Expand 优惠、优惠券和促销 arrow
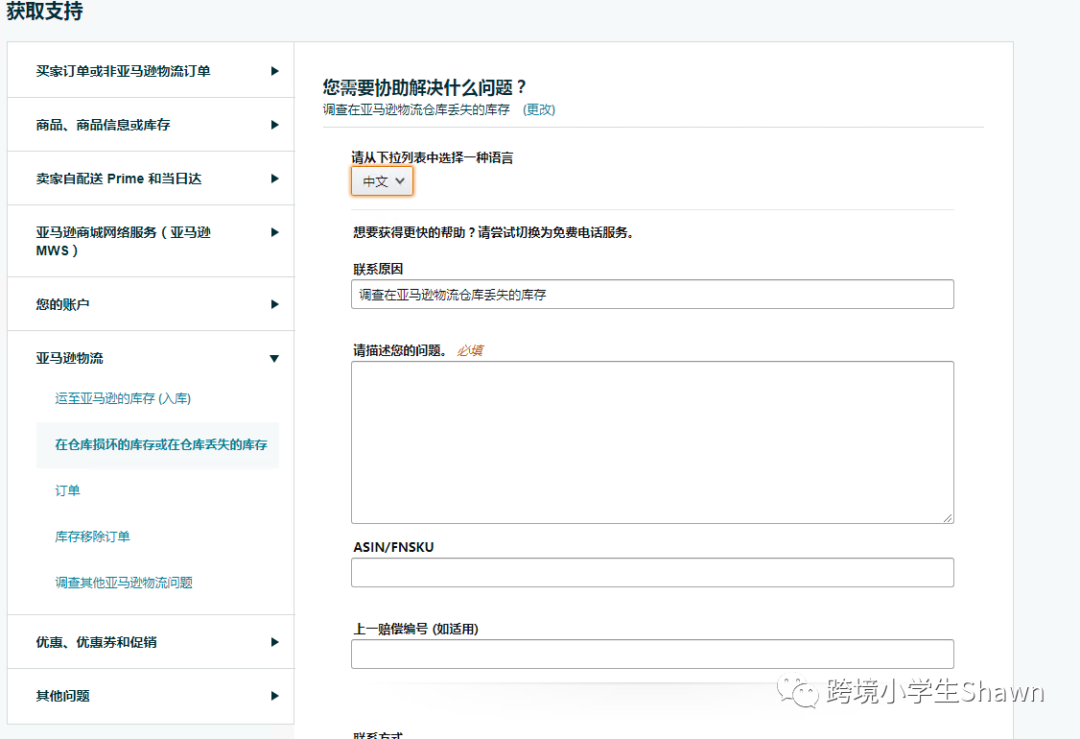The height and width of the screenshot is (739, 1080). (275, 642)
